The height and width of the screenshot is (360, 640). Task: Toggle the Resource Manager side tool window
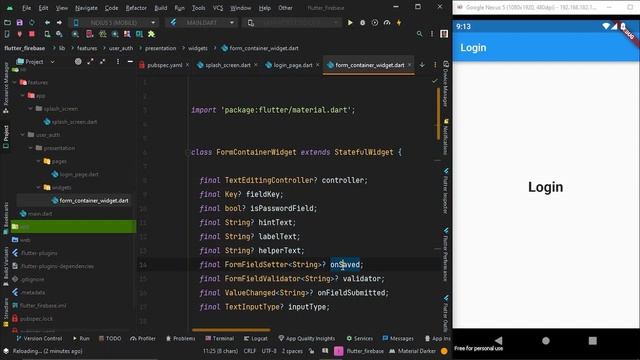[x=6, y=88]
